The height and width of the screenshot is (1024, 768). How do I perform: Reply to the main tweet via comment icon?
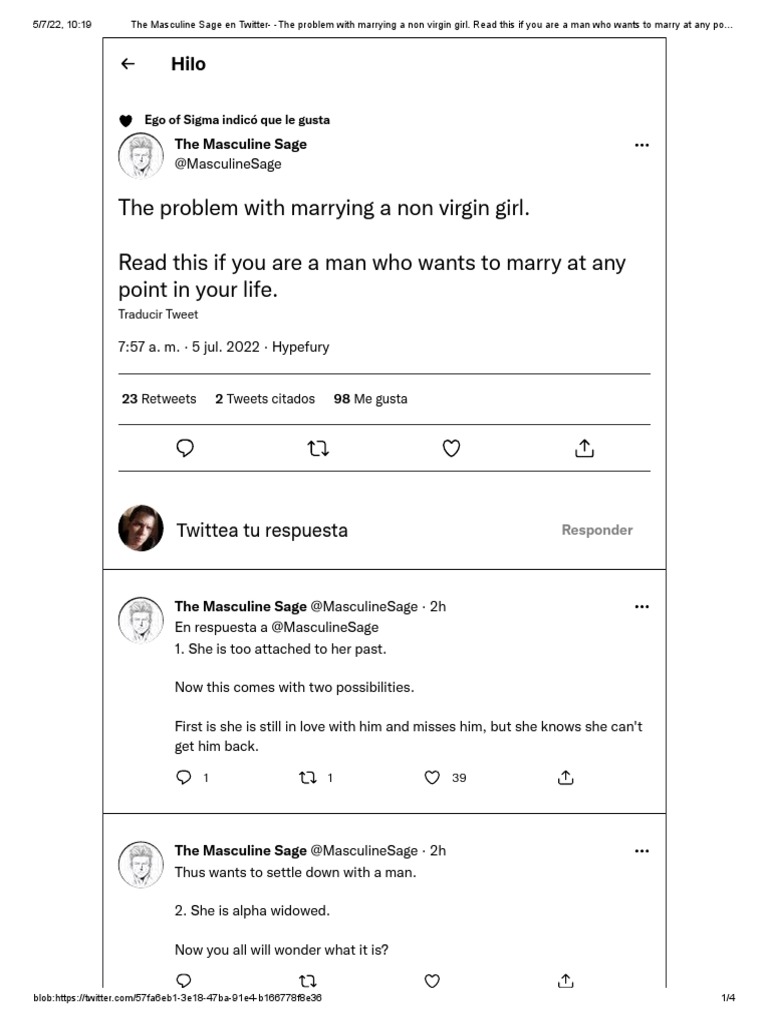[185, 449]
